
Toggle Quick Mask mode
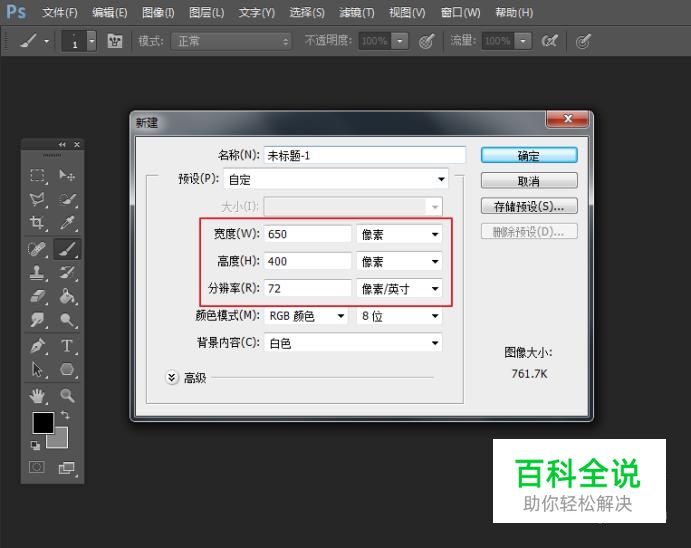tap(37, 467)
